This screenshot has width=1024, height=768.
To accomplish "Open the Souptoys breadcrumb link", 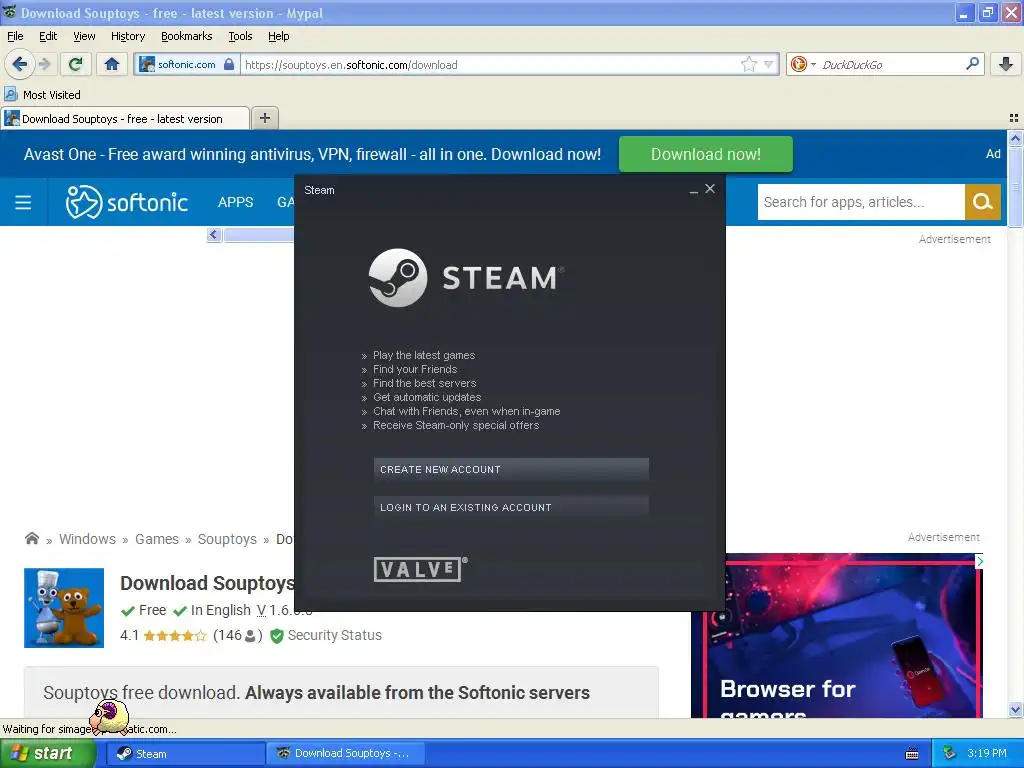I will pyautogui.click(x=227, y=539).
